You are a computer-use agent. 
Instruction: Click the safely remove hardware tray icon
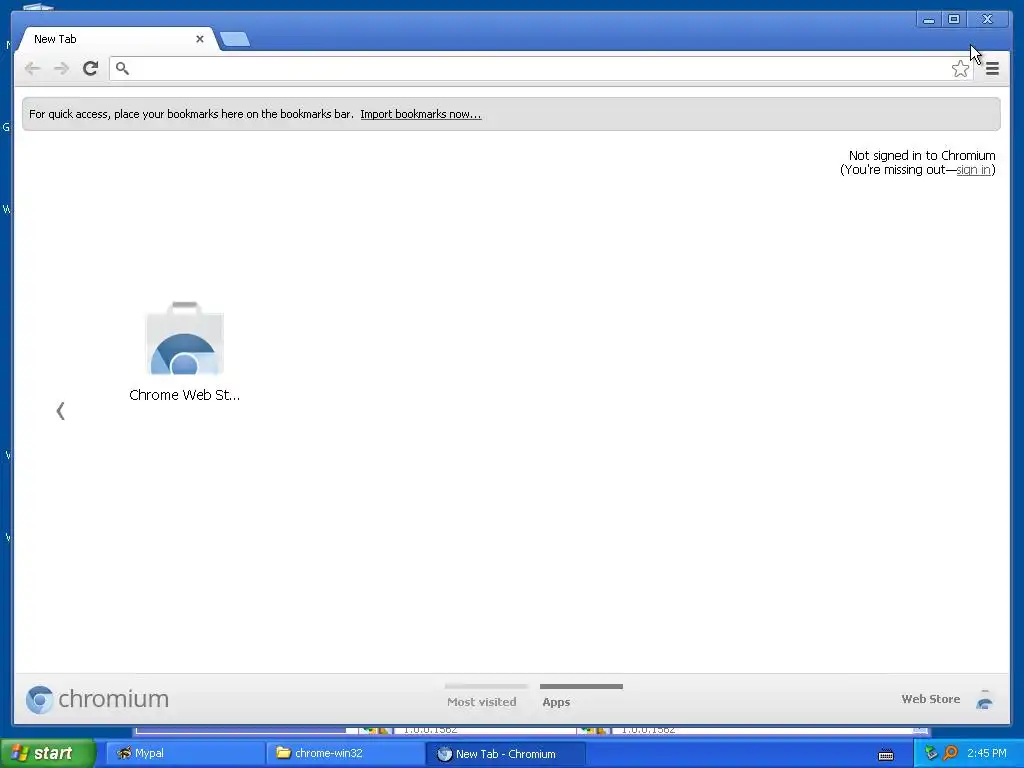[931, 754]
